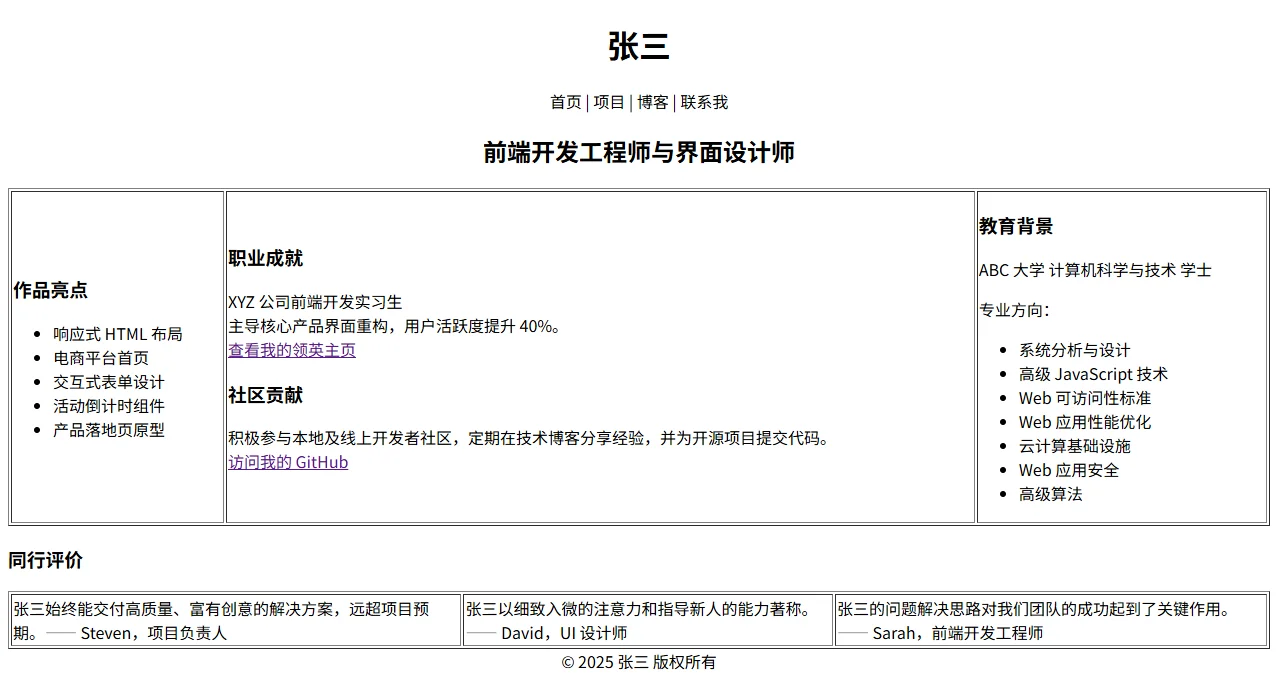The height and width of the screenshot is (695, 1278).
Task: Click the 活动倒计时组件 list item
Action: [109, 406]
